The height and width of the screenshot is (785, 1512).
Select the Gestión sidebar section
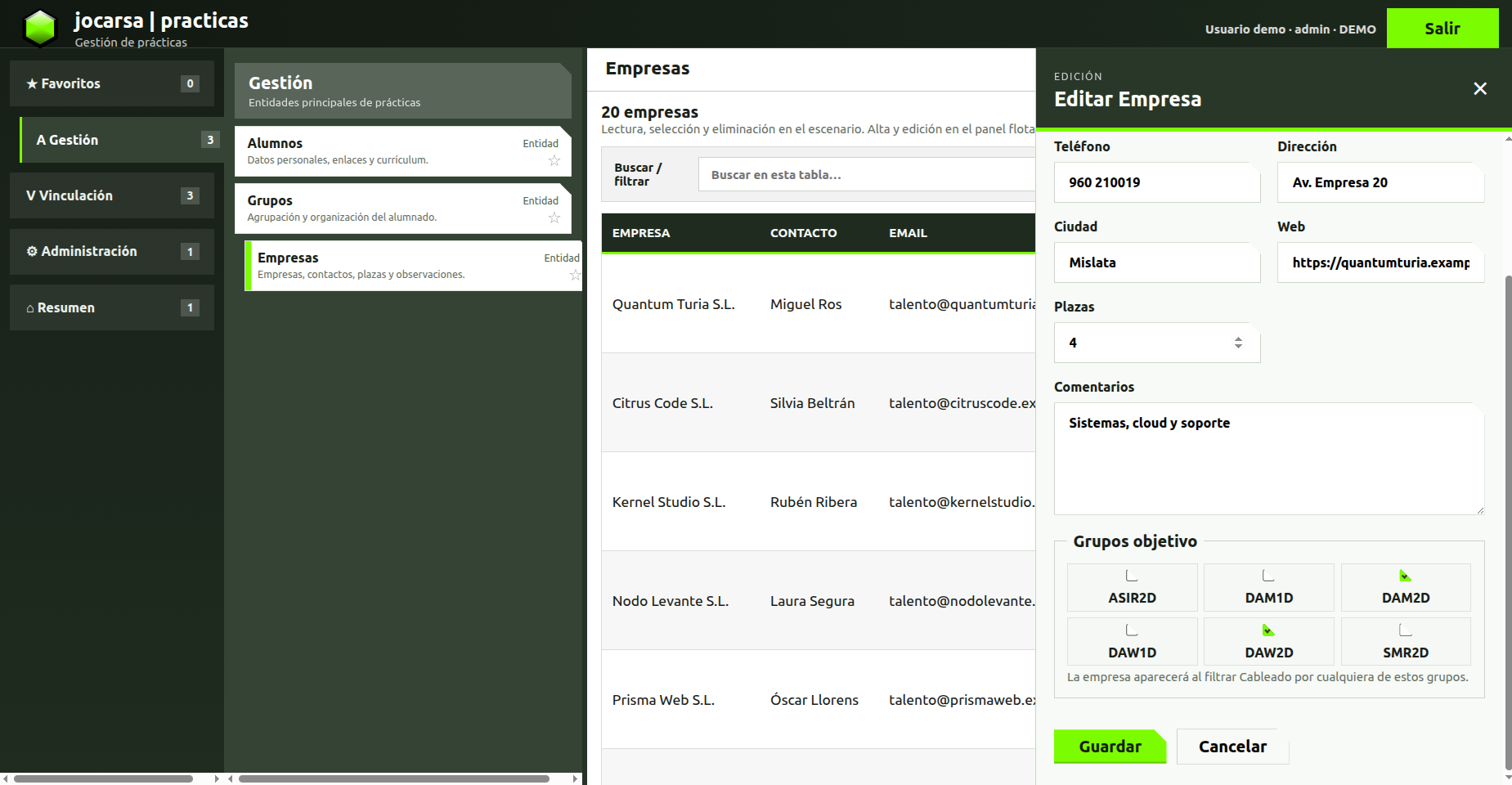coord(121,140)
